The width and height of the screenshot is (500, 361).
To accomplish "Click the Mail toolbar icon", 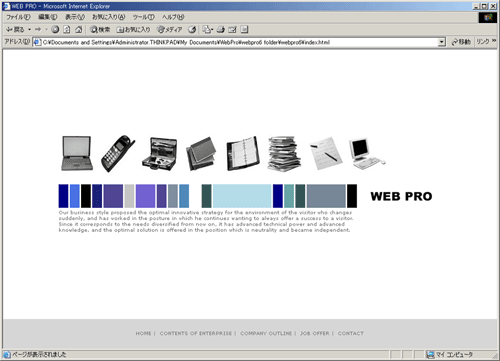I will [x=206, y=30].
